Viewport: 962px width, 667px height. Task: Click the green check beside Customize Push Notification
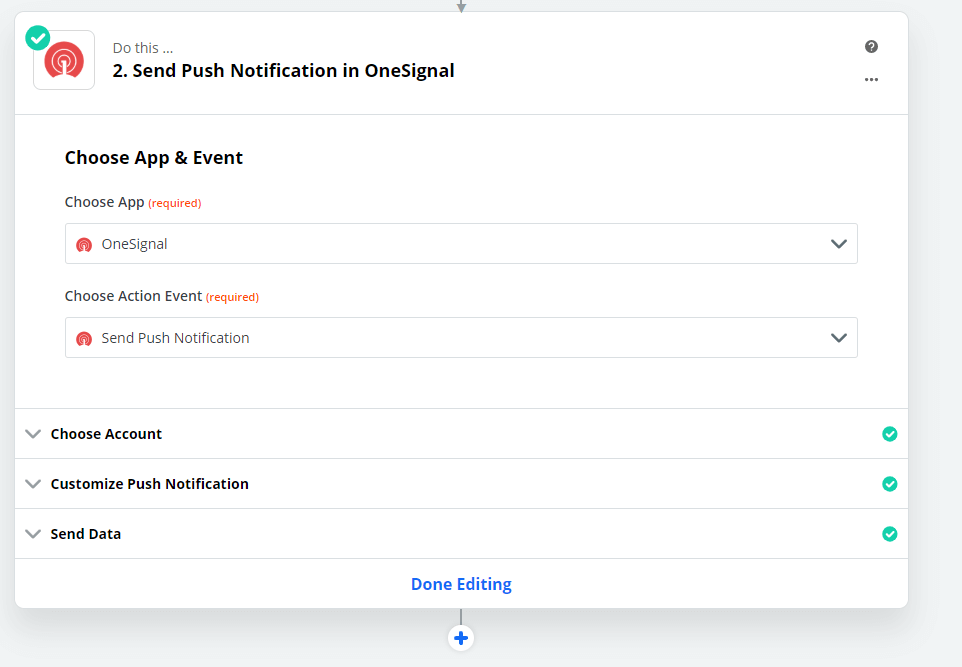point(889,484)
